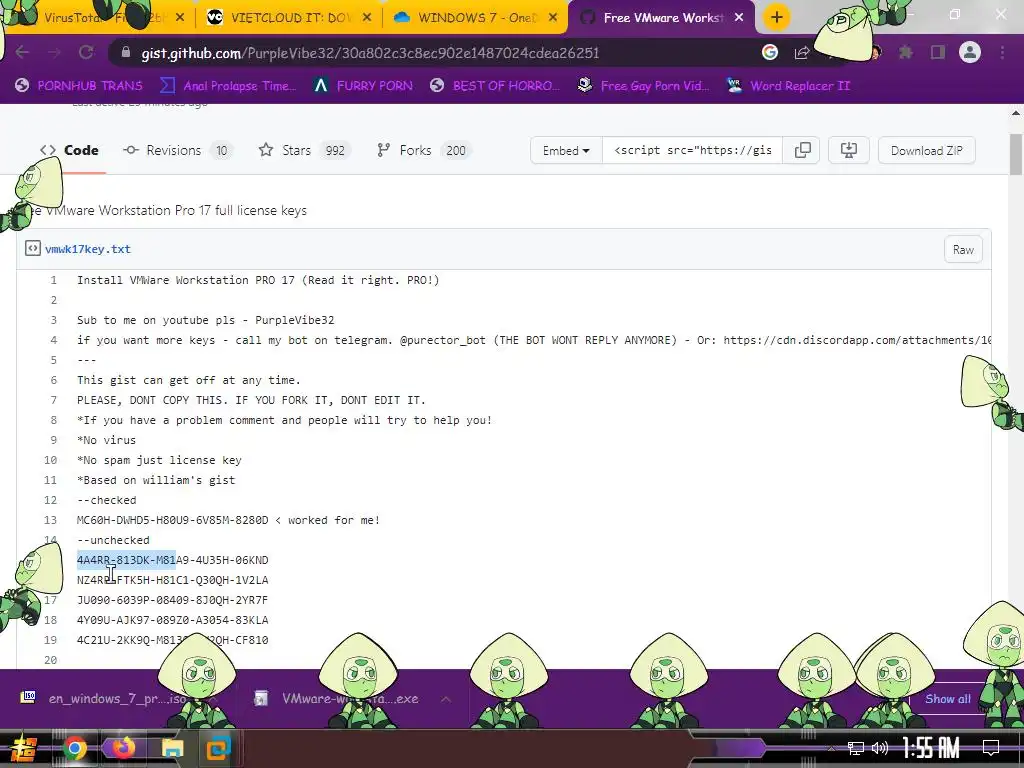Open the extensions puzzle icon
This screenshot has height=768, width=1024.
click(x=905, y=52)
